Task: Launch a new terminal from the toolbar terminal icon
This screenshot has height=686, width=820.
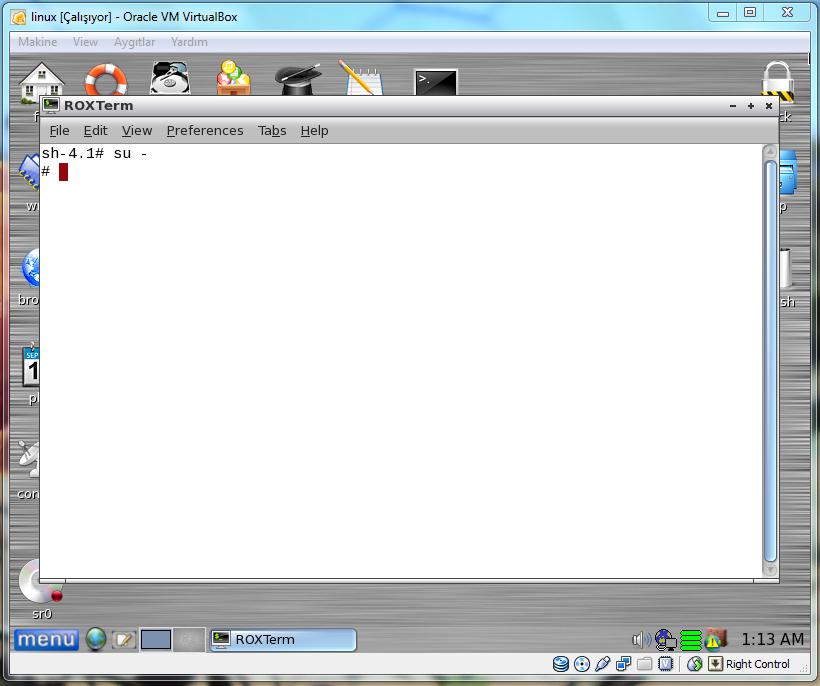Action: (x=432, y=78)
